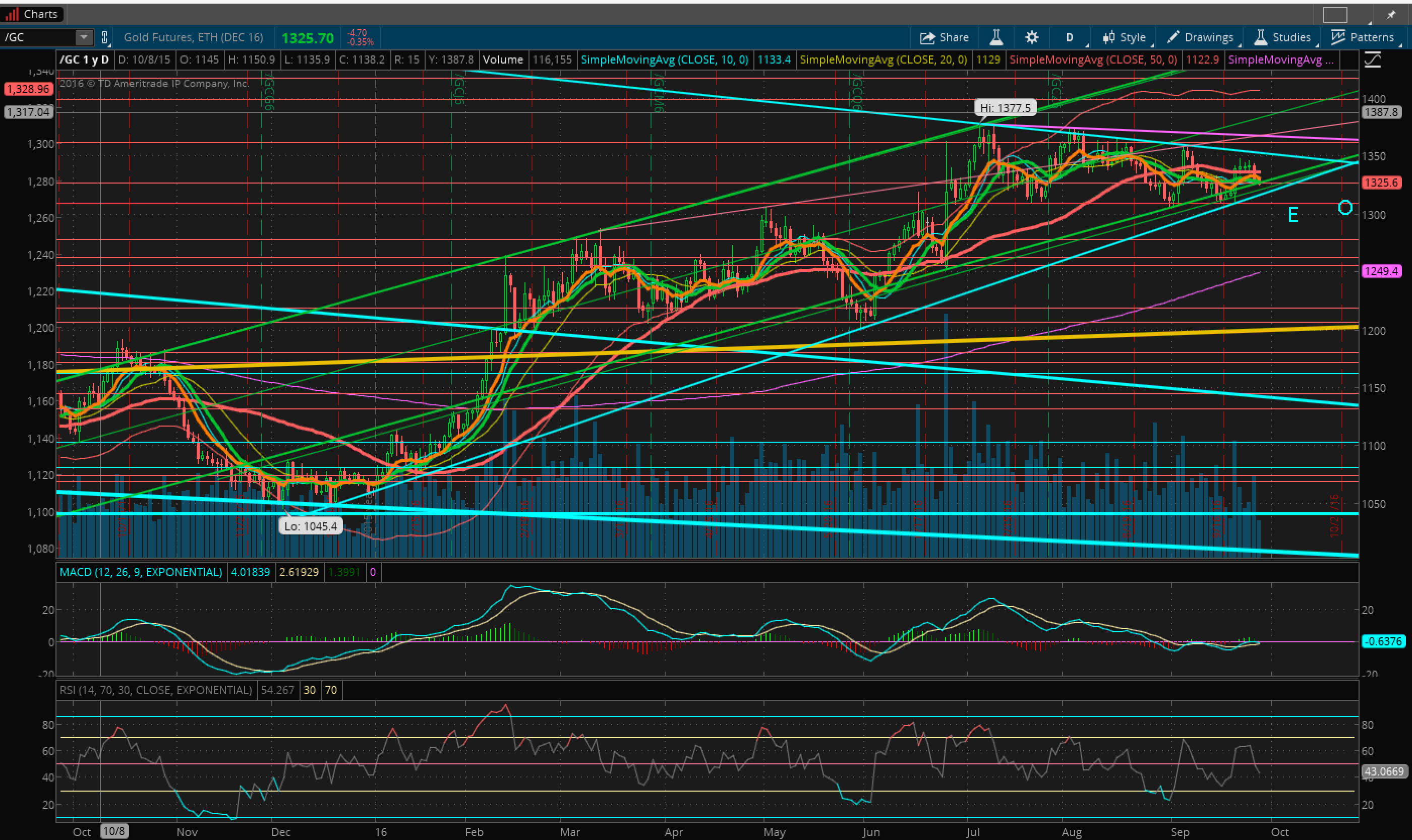Click the Volume study label
The height and width of the screenshot is (840, 1412).
503,59
